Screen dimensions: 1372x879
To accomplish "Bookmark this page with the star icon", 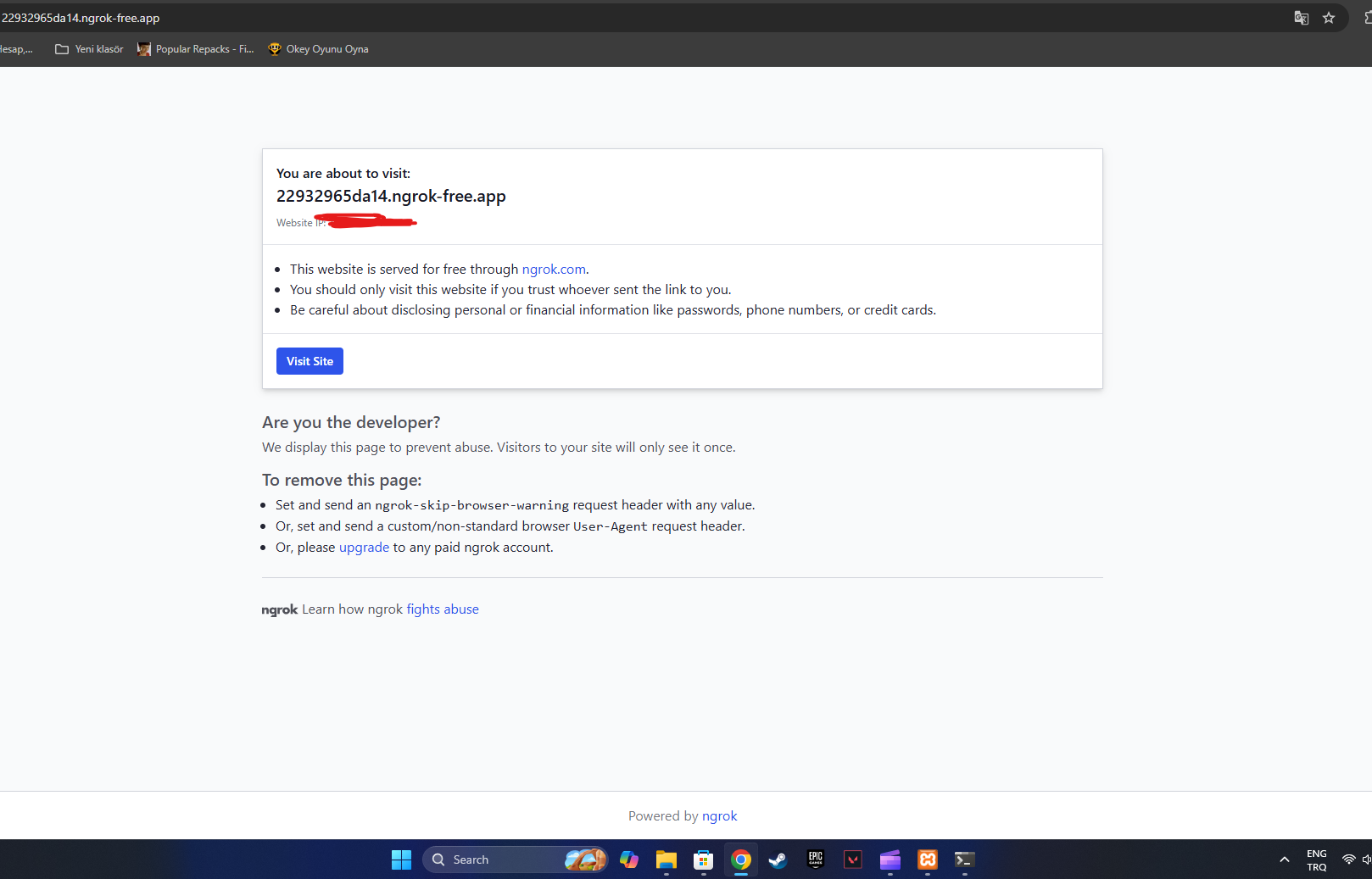I will (1329, 18).
